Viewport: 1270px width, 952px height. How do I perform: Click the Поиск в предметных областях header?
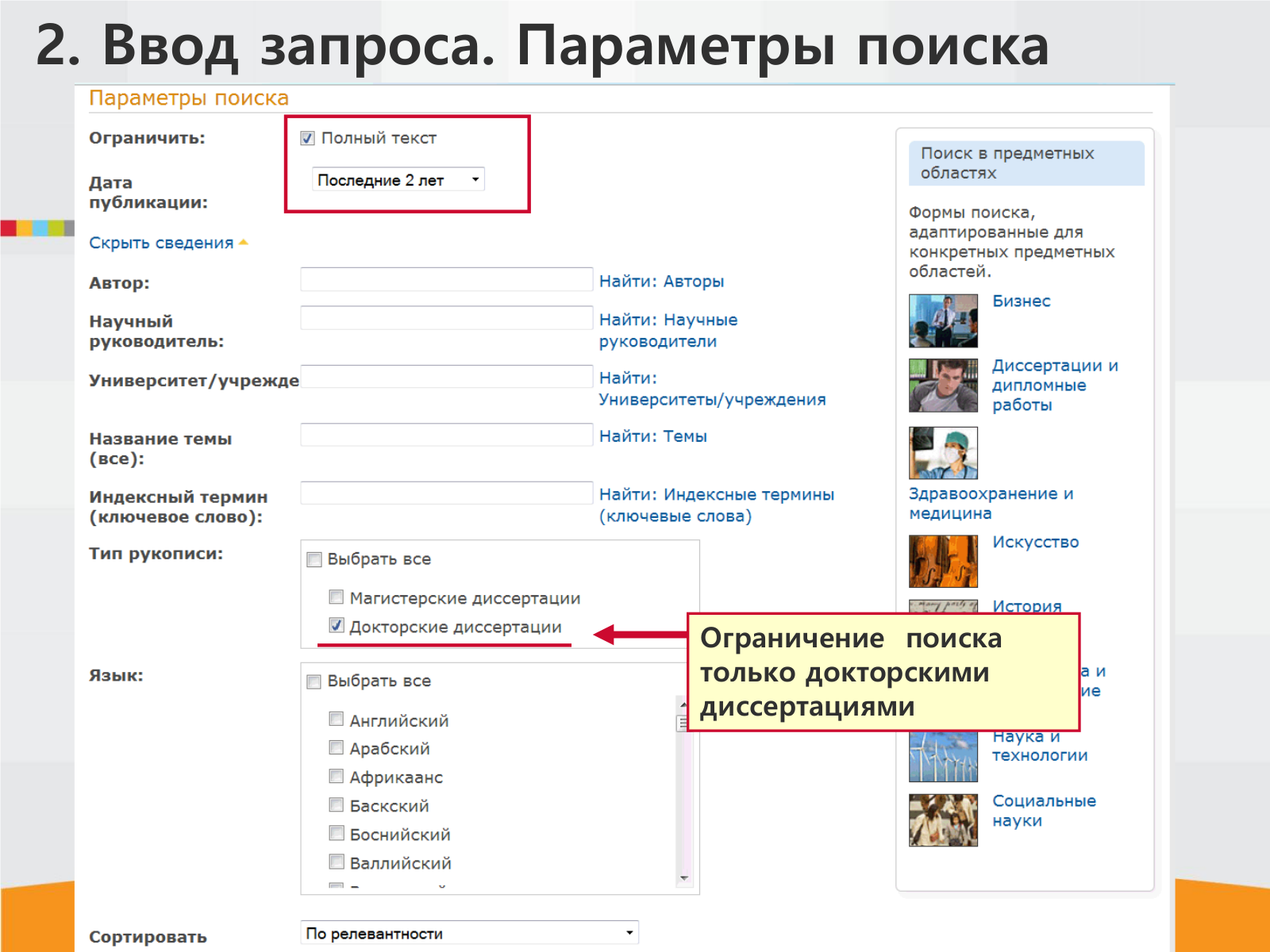coord(1026,163)
